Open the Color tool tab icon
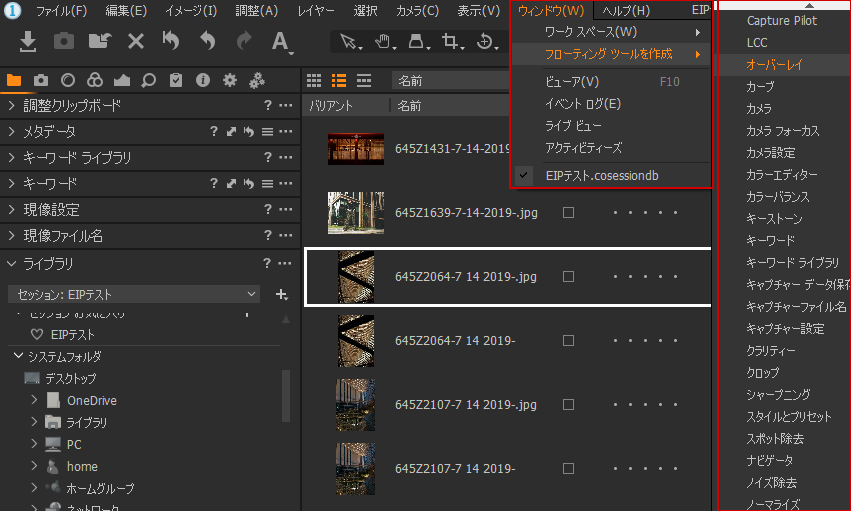Viewport: 851px width, 511px height. tap(94, 80)
